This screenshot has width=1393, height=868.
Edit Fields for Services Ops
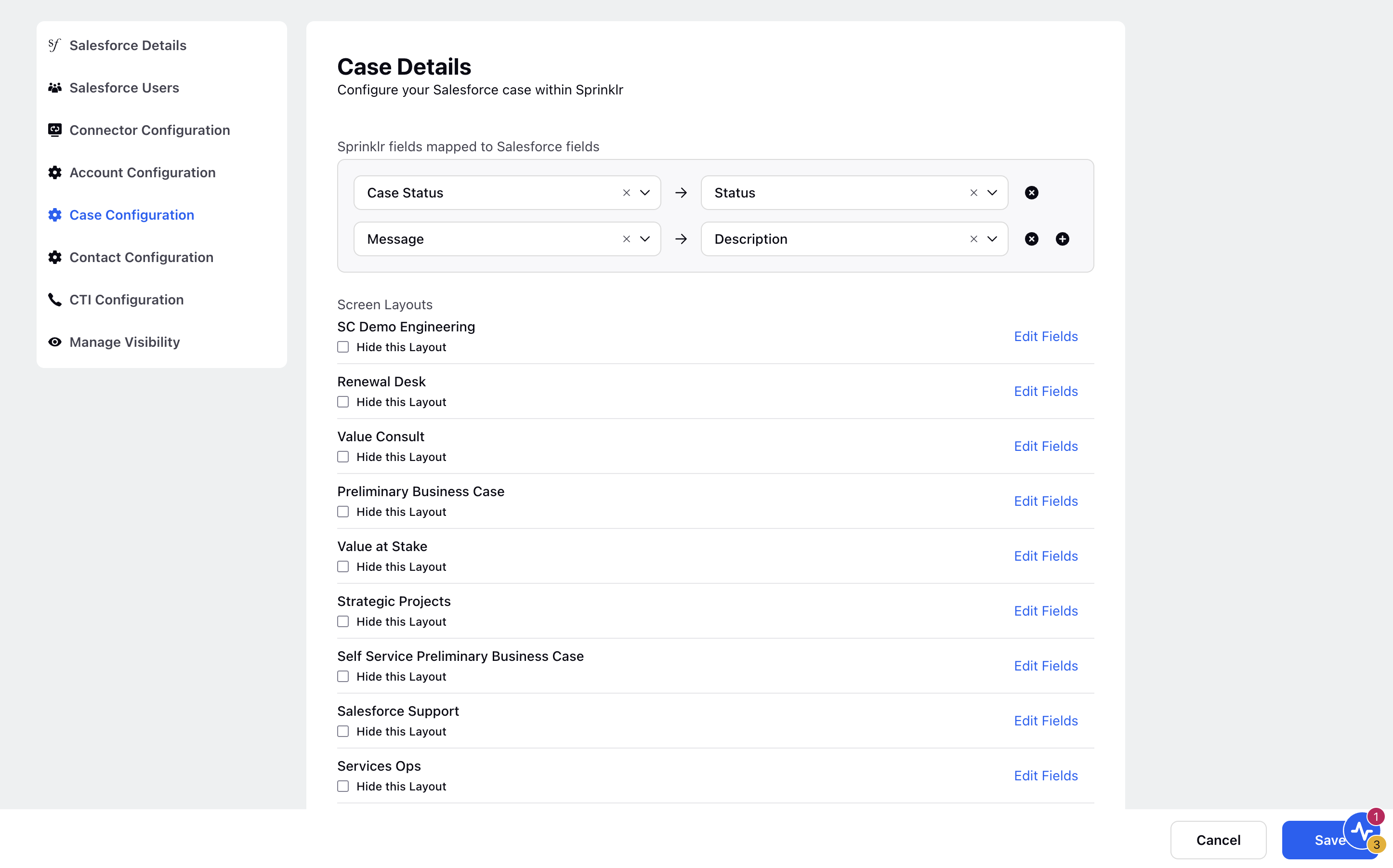pos(1046,776)
